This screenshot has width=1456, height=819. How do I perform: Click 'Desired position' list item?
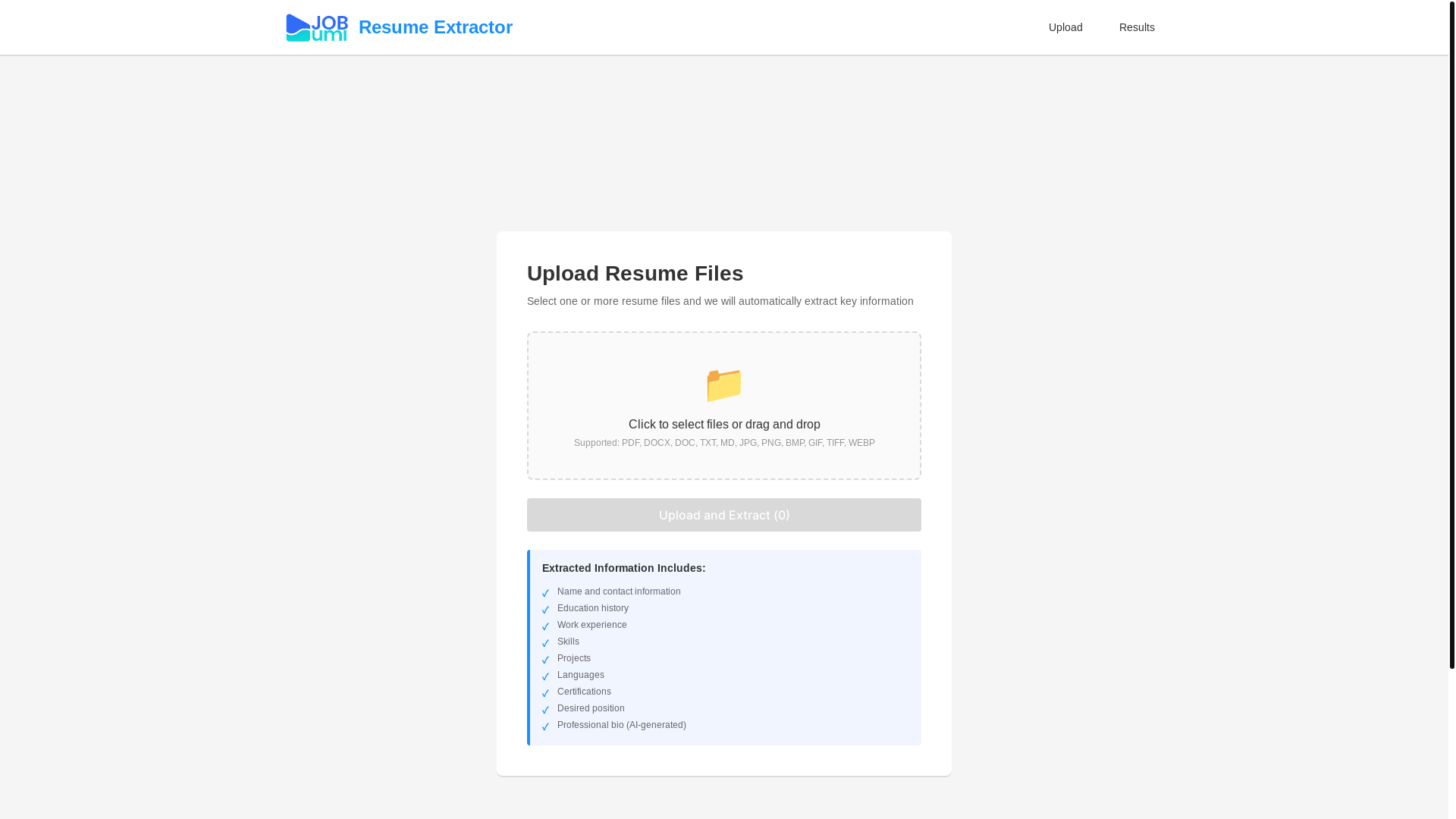(x=591, y=708)
